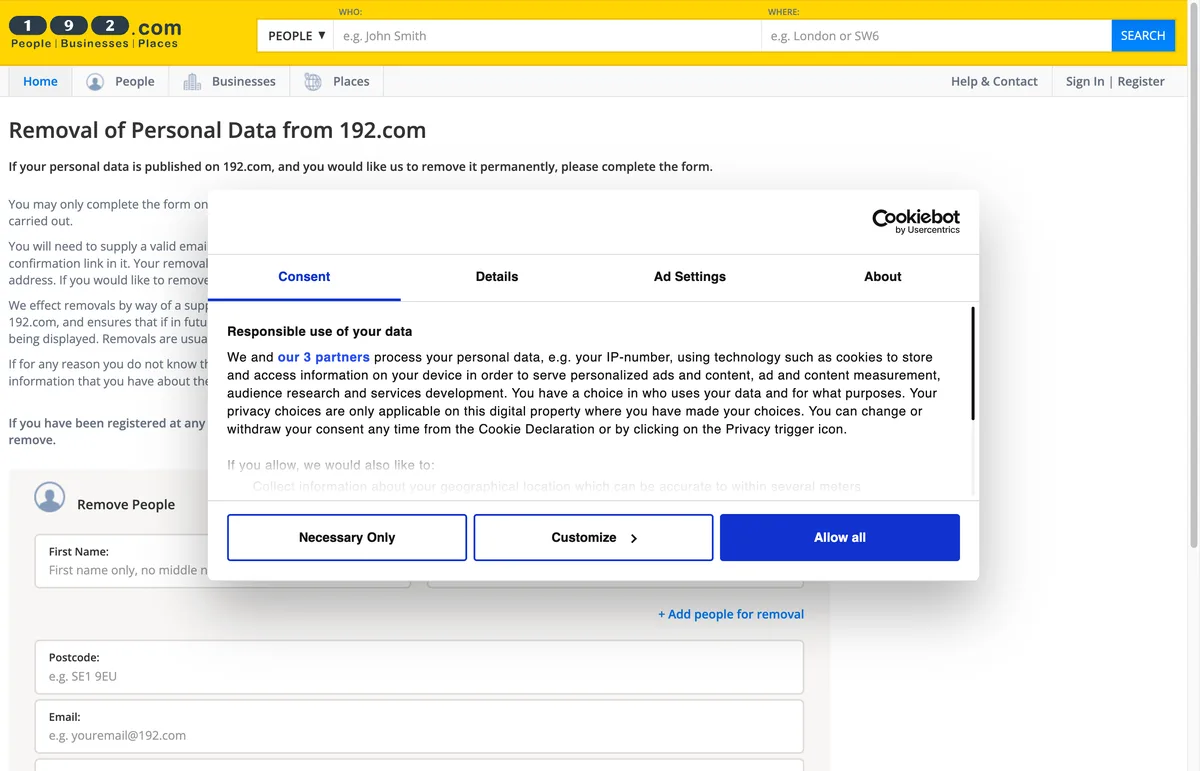Click the chevron arrow on the Customize button
This screenshot has height=771, width=1200.
point(634,538)
